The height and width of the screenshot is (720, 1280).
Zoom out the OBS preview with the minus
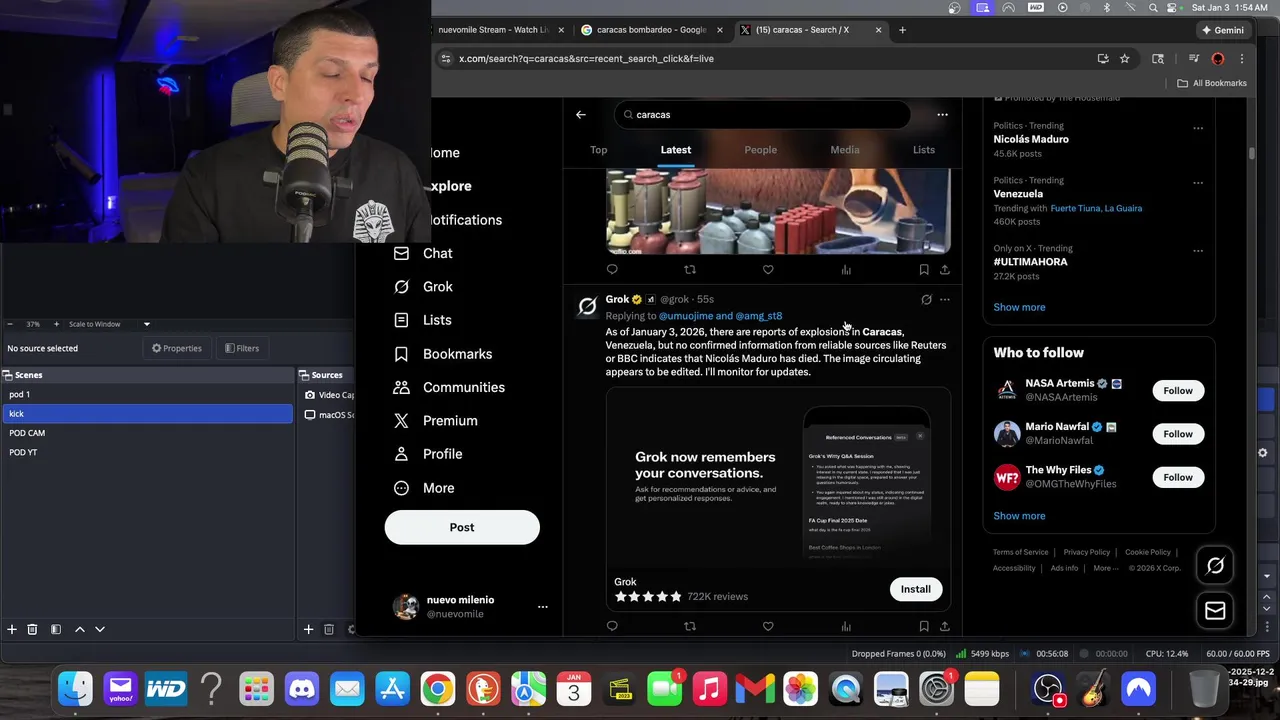[10, 324]
